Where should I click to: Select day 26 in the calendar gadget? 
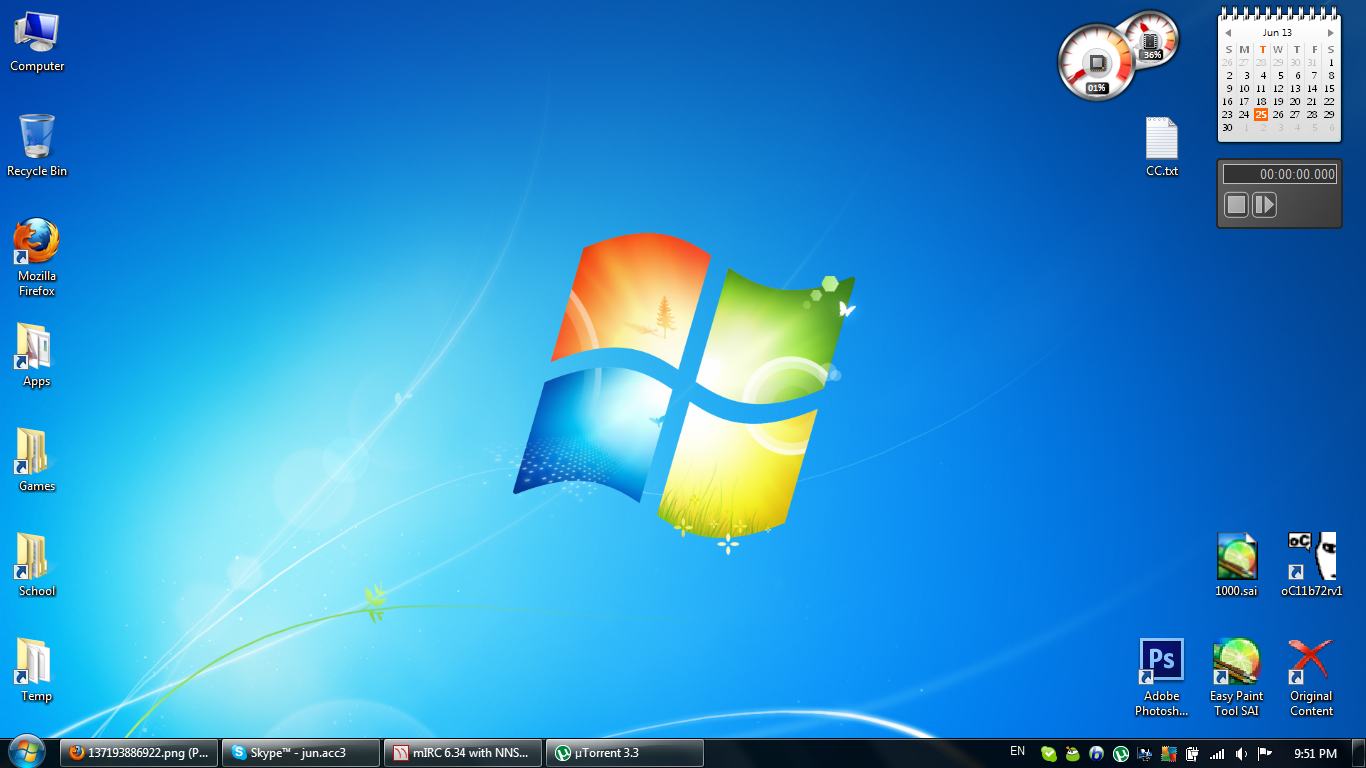[x=1278, y=114]
